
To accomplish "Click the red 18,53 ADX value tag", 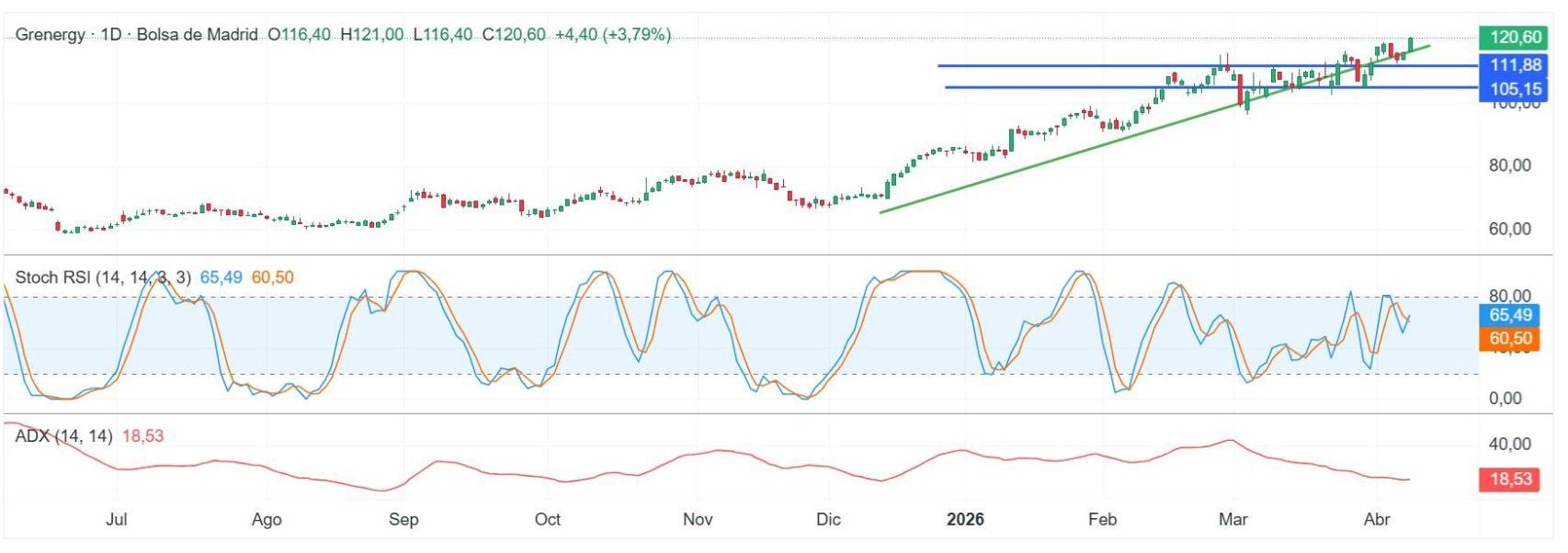I will click(1509, 480).
